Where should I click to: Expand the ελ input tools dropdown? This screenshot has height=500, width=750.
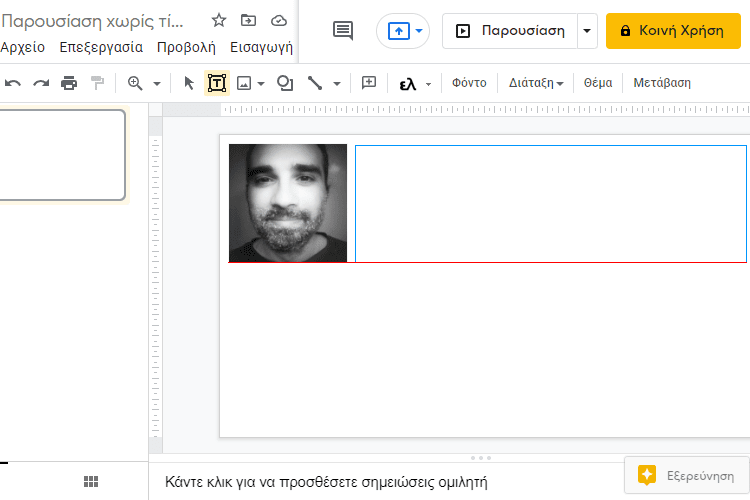pos(428,84)
